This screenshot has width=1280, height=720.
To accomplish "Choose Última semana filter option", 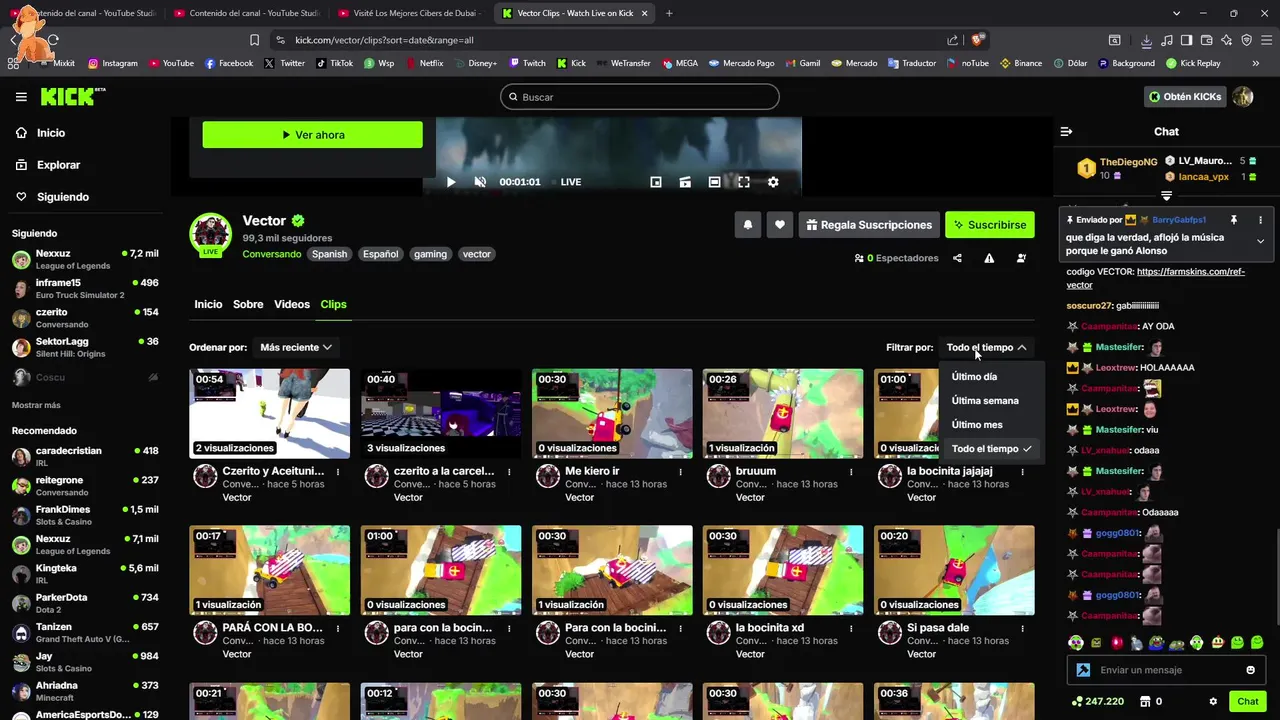I will 985,401.
